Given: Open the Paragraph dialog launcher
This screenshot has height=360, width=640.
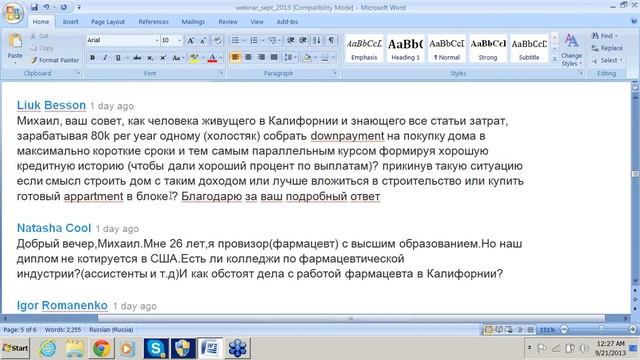Looking at the screenshot, I should 335,73.
